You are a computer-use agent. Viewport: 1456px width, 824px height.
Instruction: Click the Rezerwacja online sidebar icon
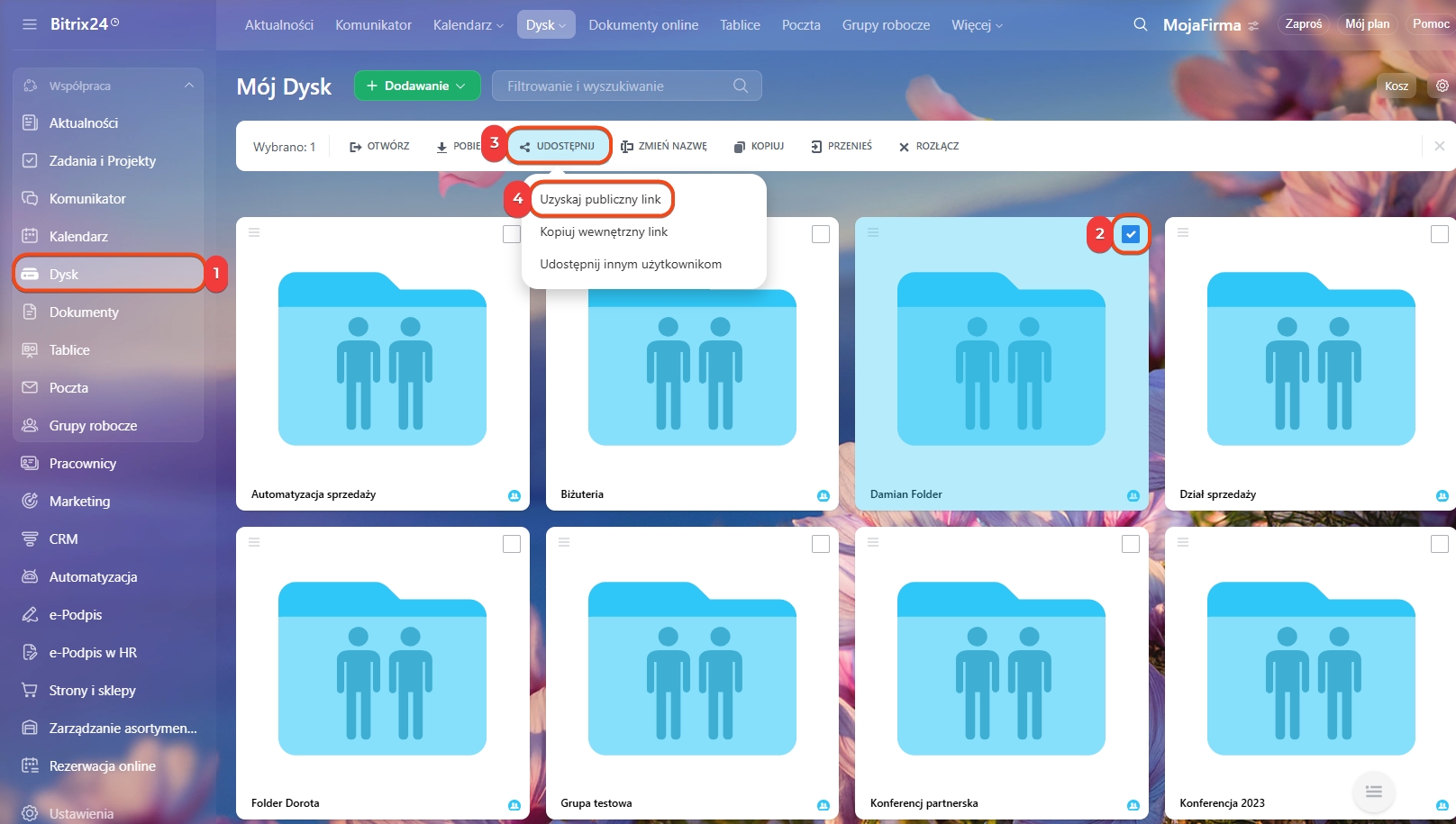point(30,765)
